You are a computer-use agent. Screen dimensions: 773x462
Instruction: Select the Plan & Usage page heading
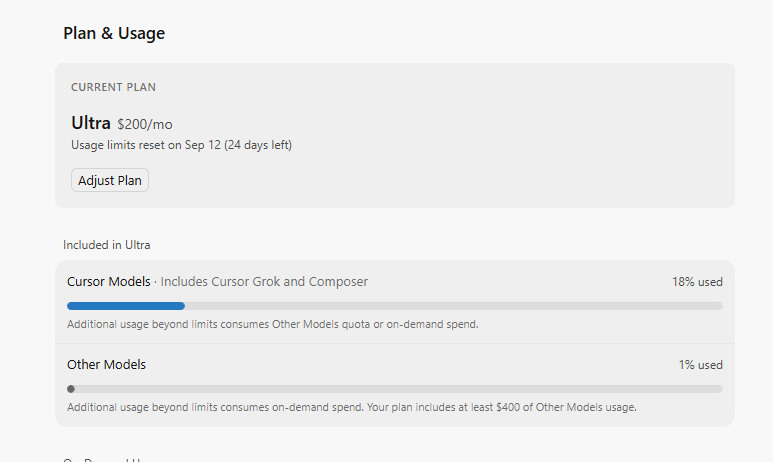click(x=114, y=34)
